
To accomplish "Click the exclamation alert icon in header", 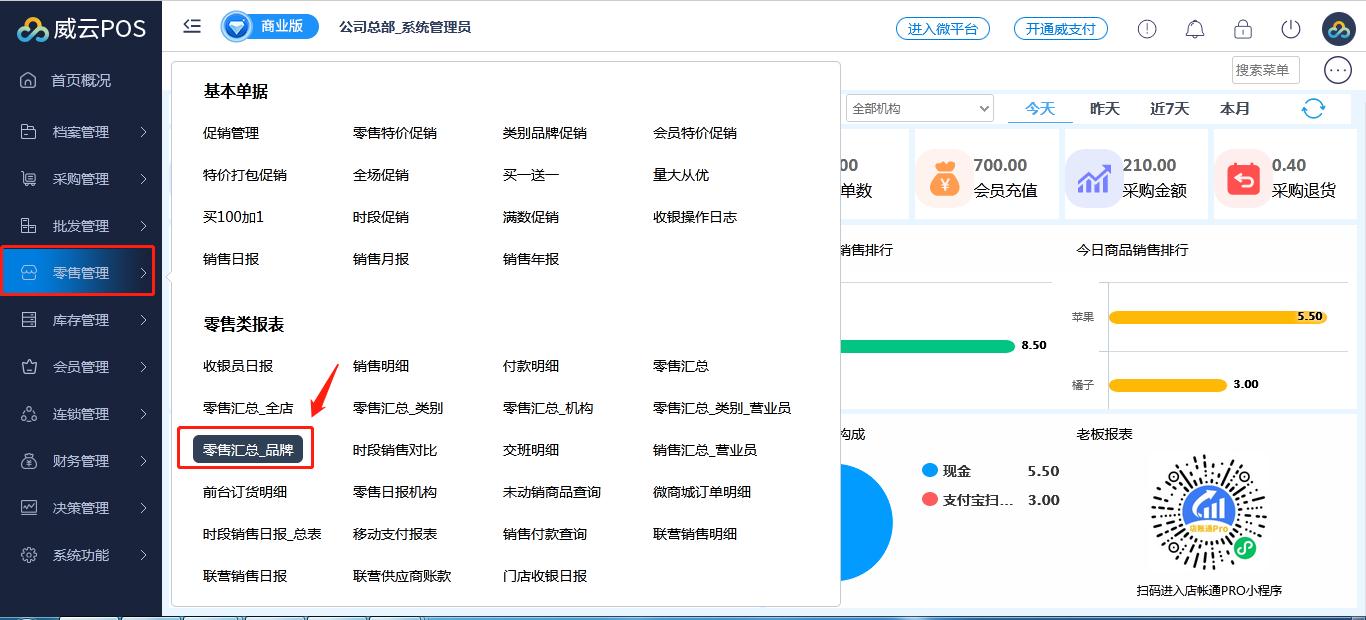I will (x=1147, y=29).
